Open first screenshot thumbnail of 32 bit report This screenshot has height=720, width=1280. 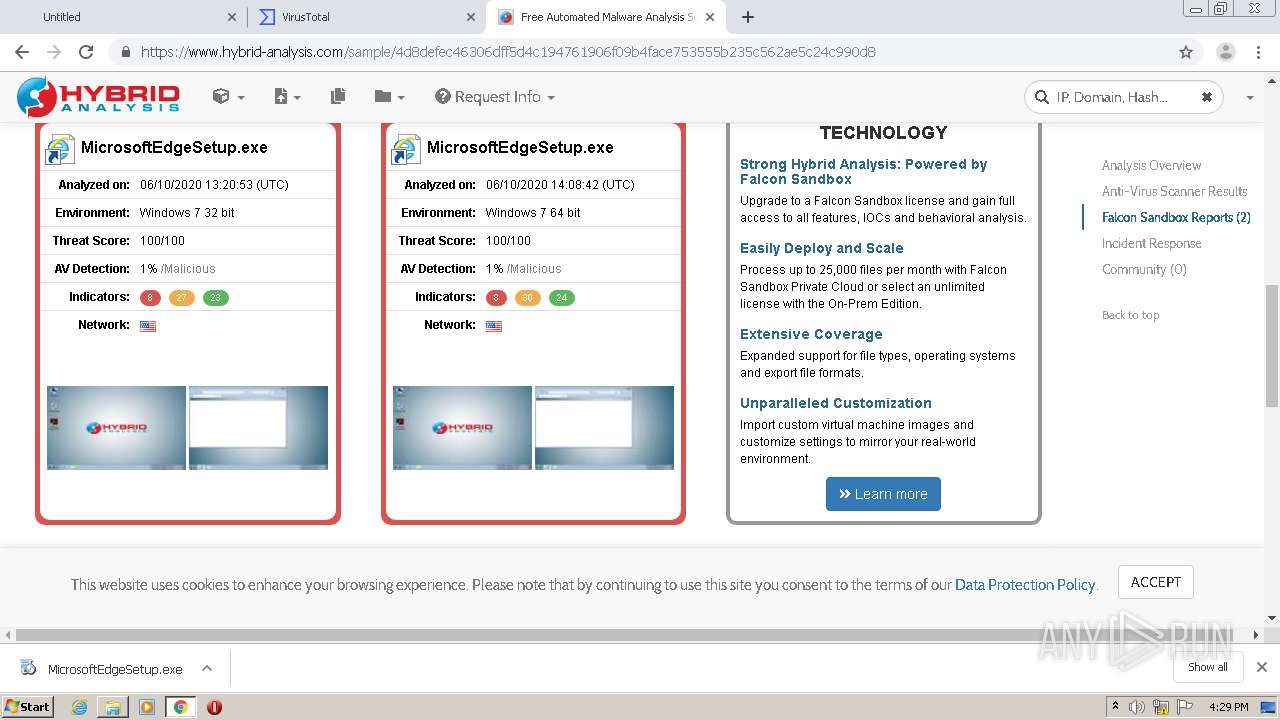coord(116,427)
